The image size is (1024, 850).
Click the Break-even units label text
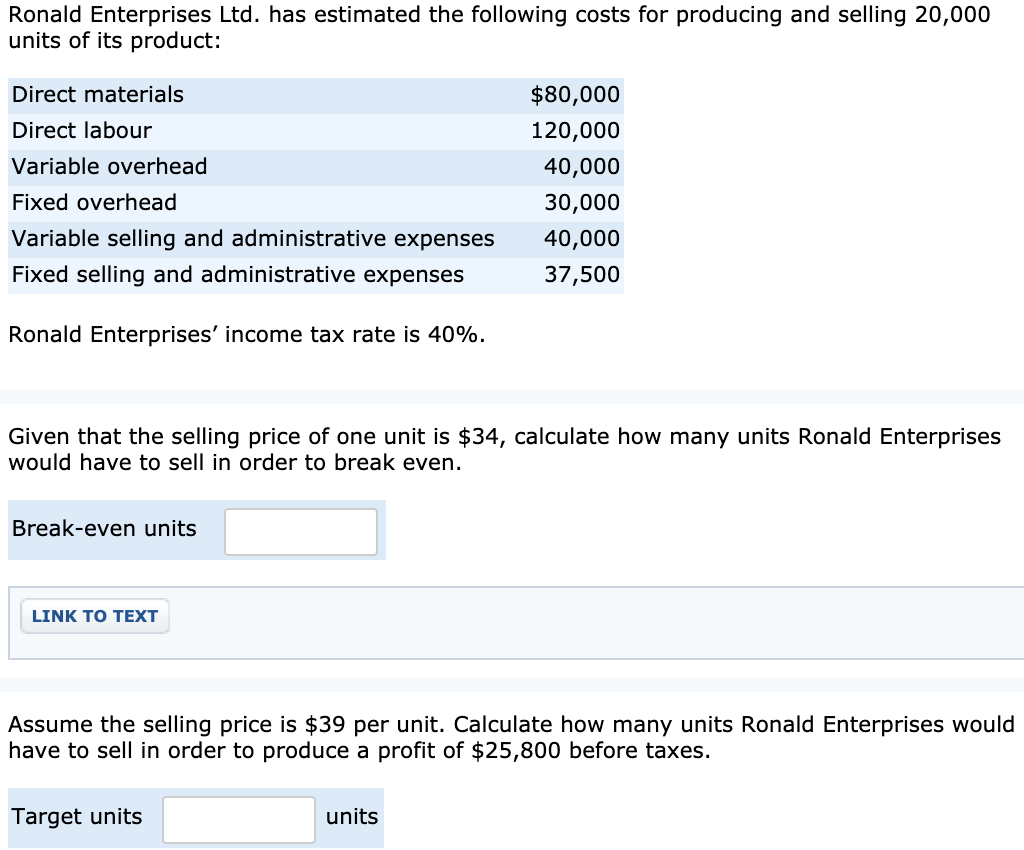click(x=104, y=528)
